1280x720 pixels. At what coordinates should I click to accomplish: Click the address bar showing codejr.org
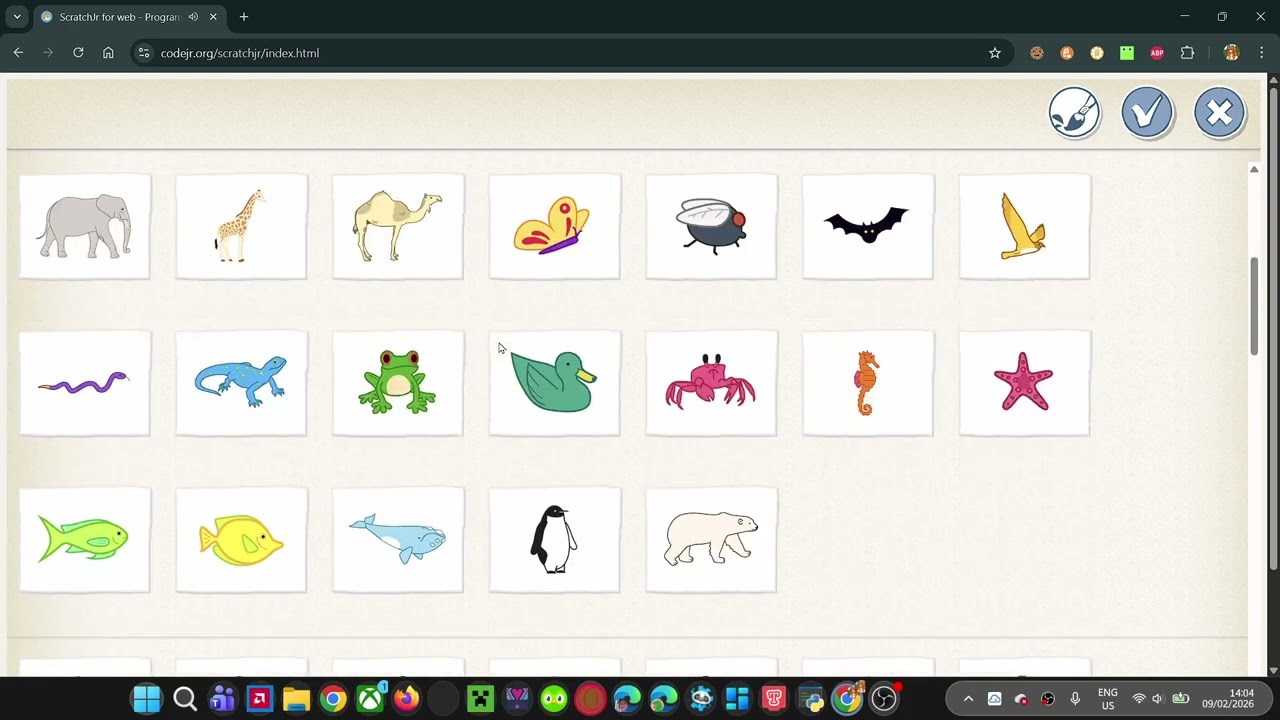point(571,53)
